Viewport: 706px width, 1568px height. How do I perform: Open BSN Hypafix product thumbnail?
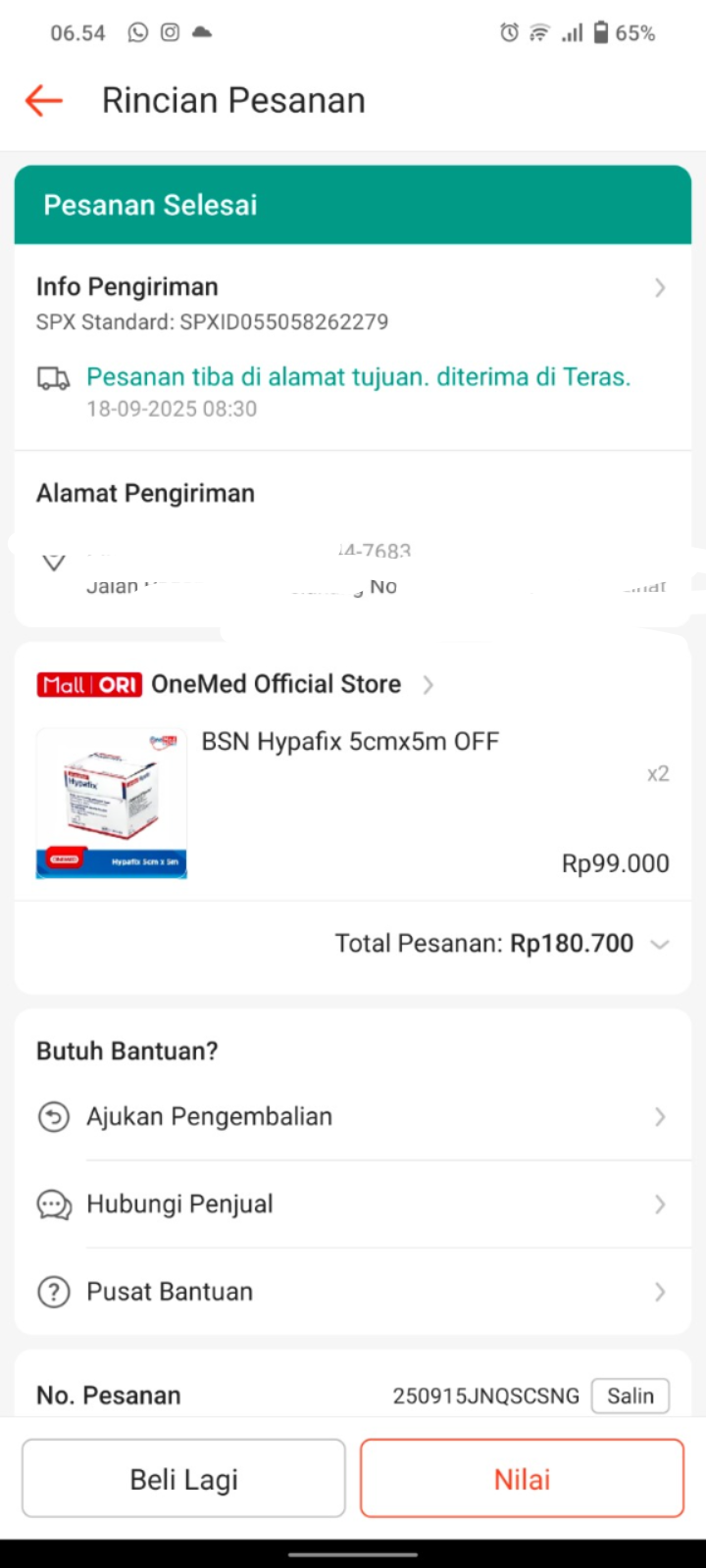112,804
